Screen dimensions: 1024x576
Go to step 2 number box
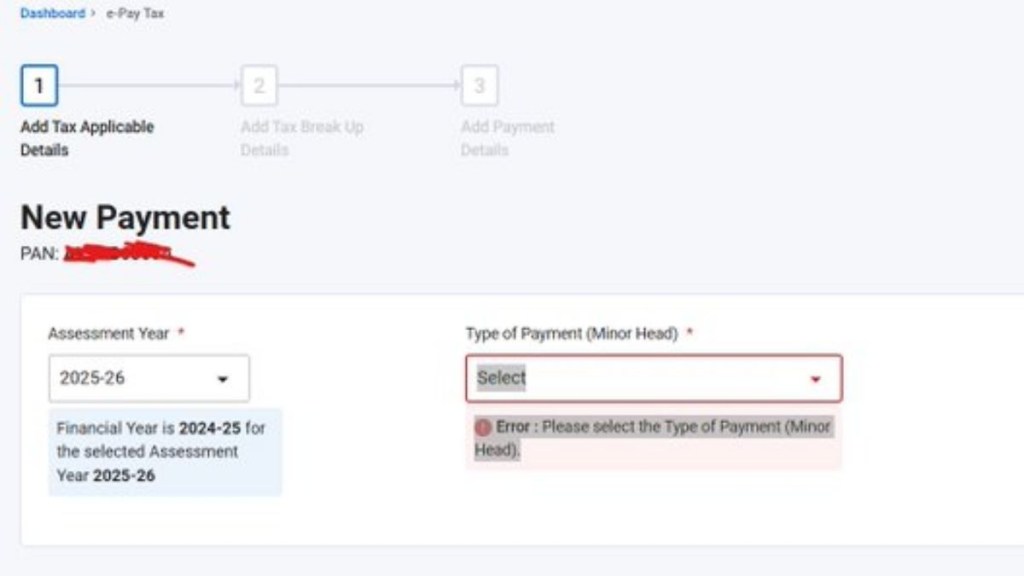pyautogui.click(x=259, y=86)
